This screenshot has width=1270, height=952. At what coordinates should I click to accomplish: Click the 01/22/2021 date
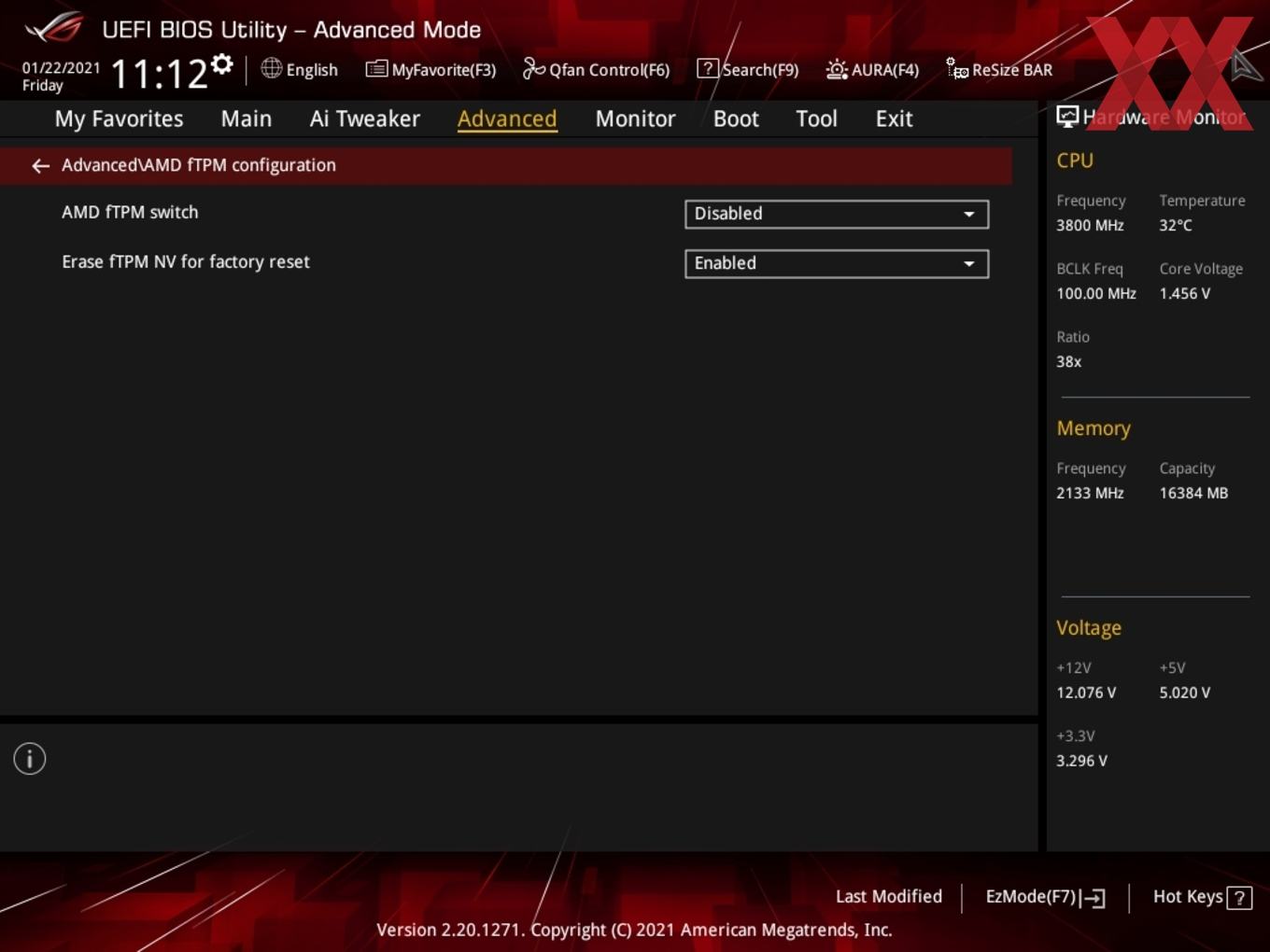61,67
